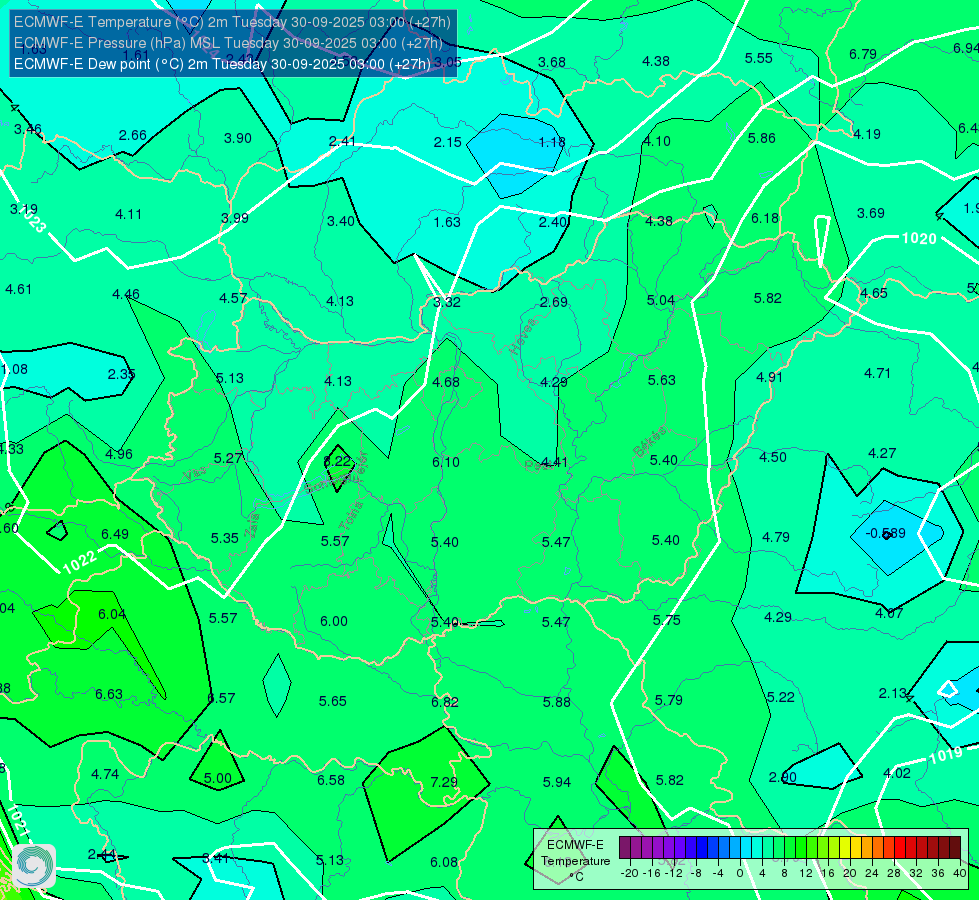This screenshot has height=900, width=979.
Task: Click the 5.65 temperature value
Action: [333, 701]
